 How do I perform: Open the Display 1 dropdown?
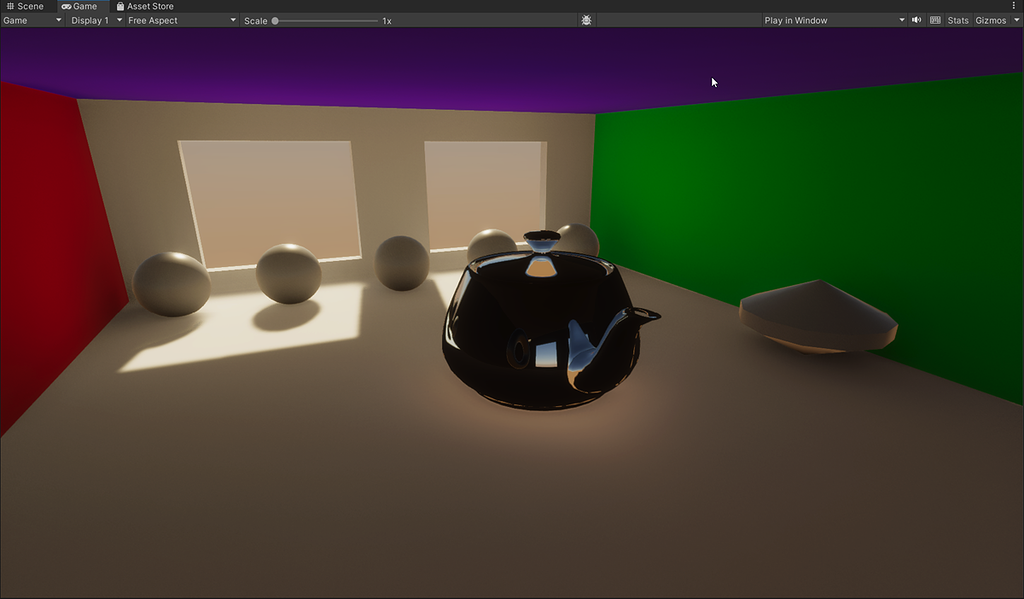95,19
